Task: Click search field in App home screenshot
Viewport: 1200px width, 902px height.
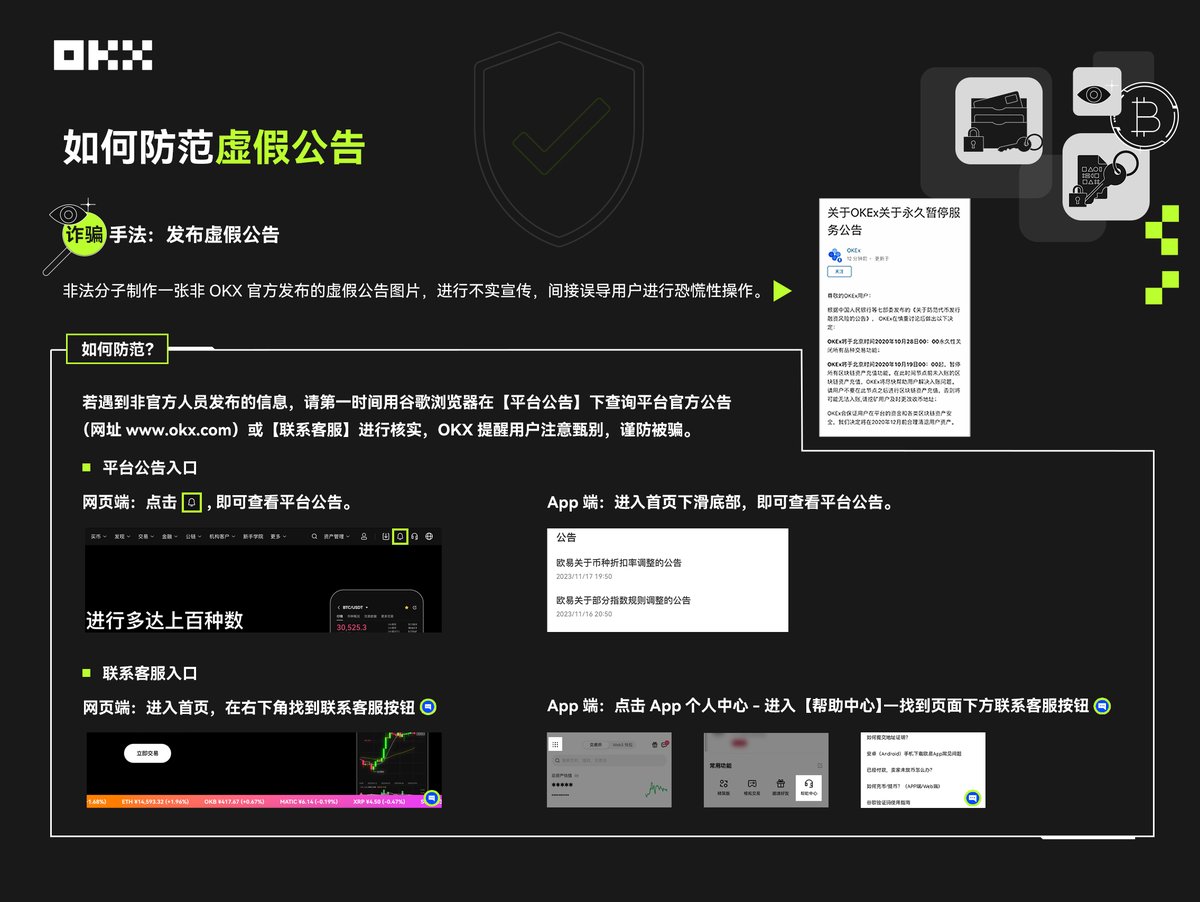Action: (x=607, y=760)
